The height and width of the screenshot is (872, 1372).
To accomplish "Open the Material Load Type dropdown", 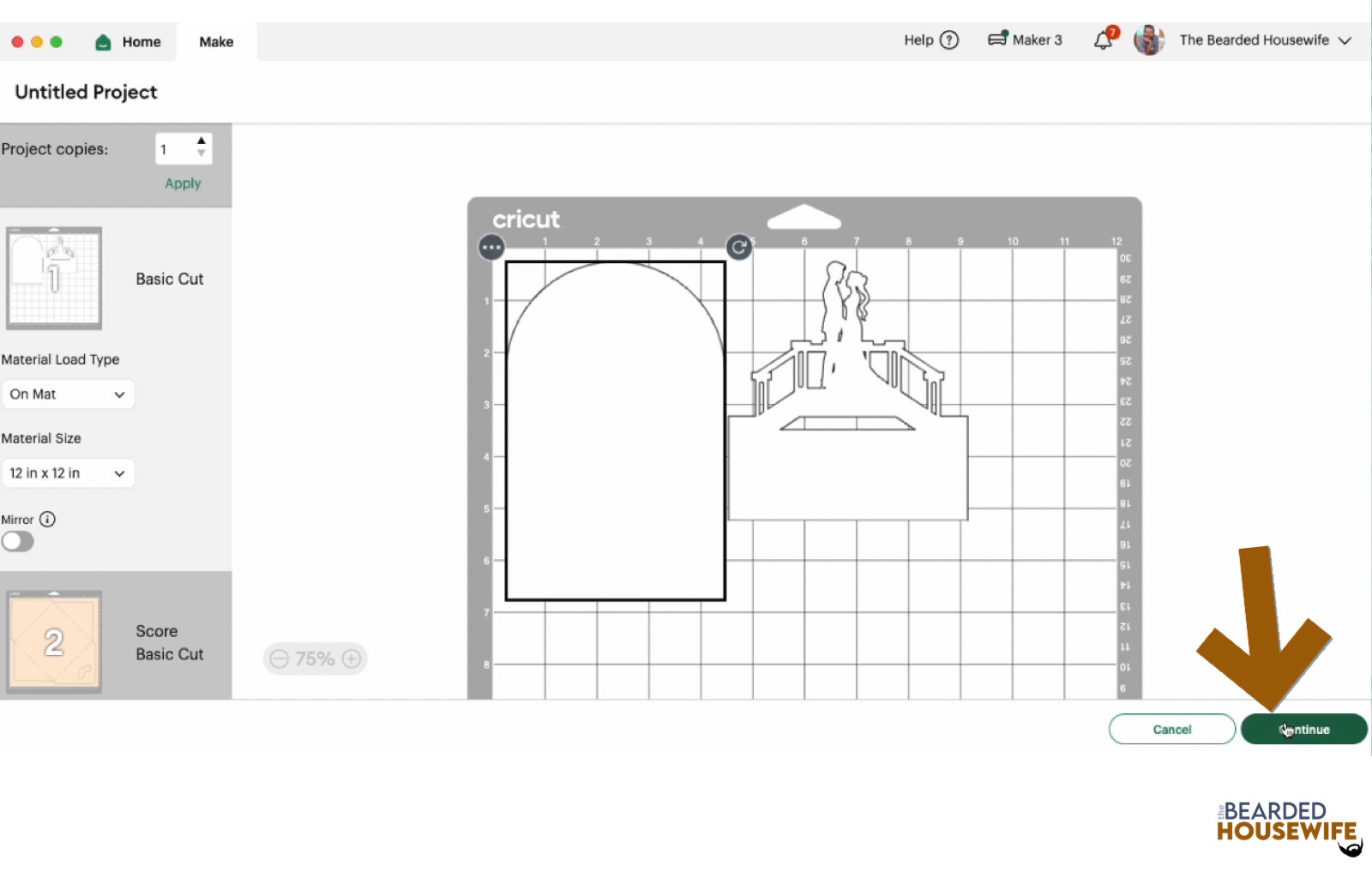I will [68, 394].
